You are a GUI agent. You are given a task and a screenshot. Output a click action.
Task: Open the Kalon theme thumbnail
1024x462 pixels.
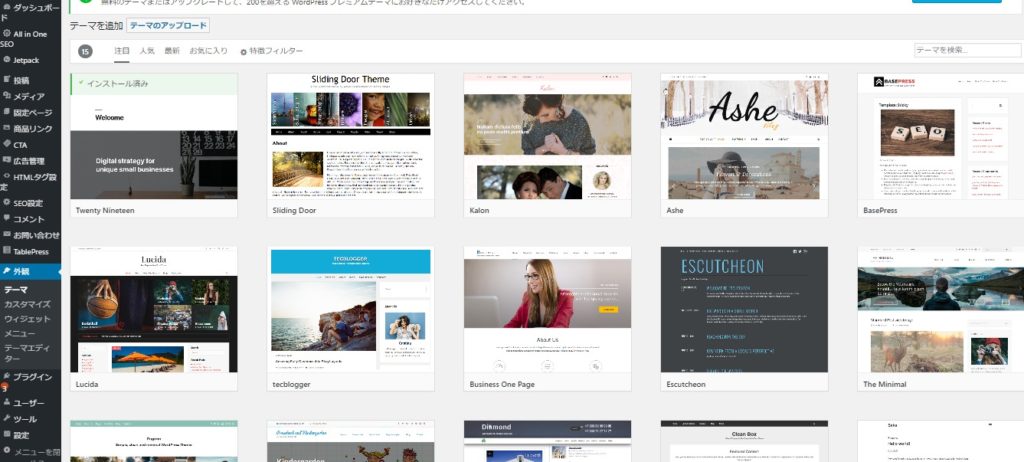click(547, 136)
